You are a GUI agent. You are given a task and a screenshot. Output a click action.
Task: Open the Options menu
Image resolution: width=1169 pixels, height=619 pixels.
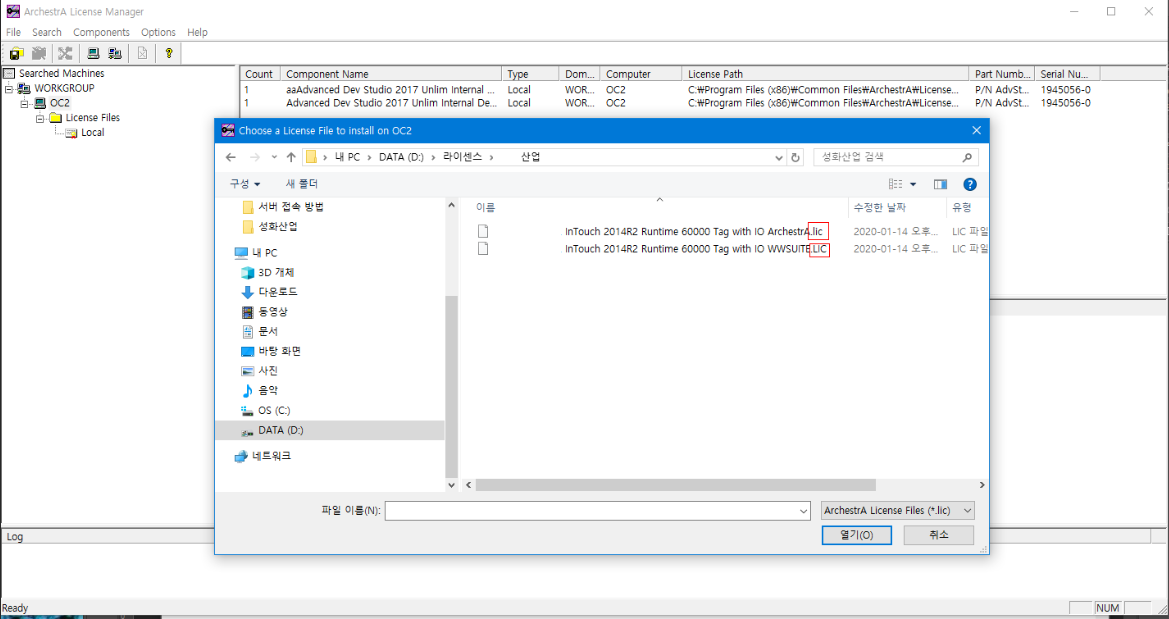pos(158,32)
